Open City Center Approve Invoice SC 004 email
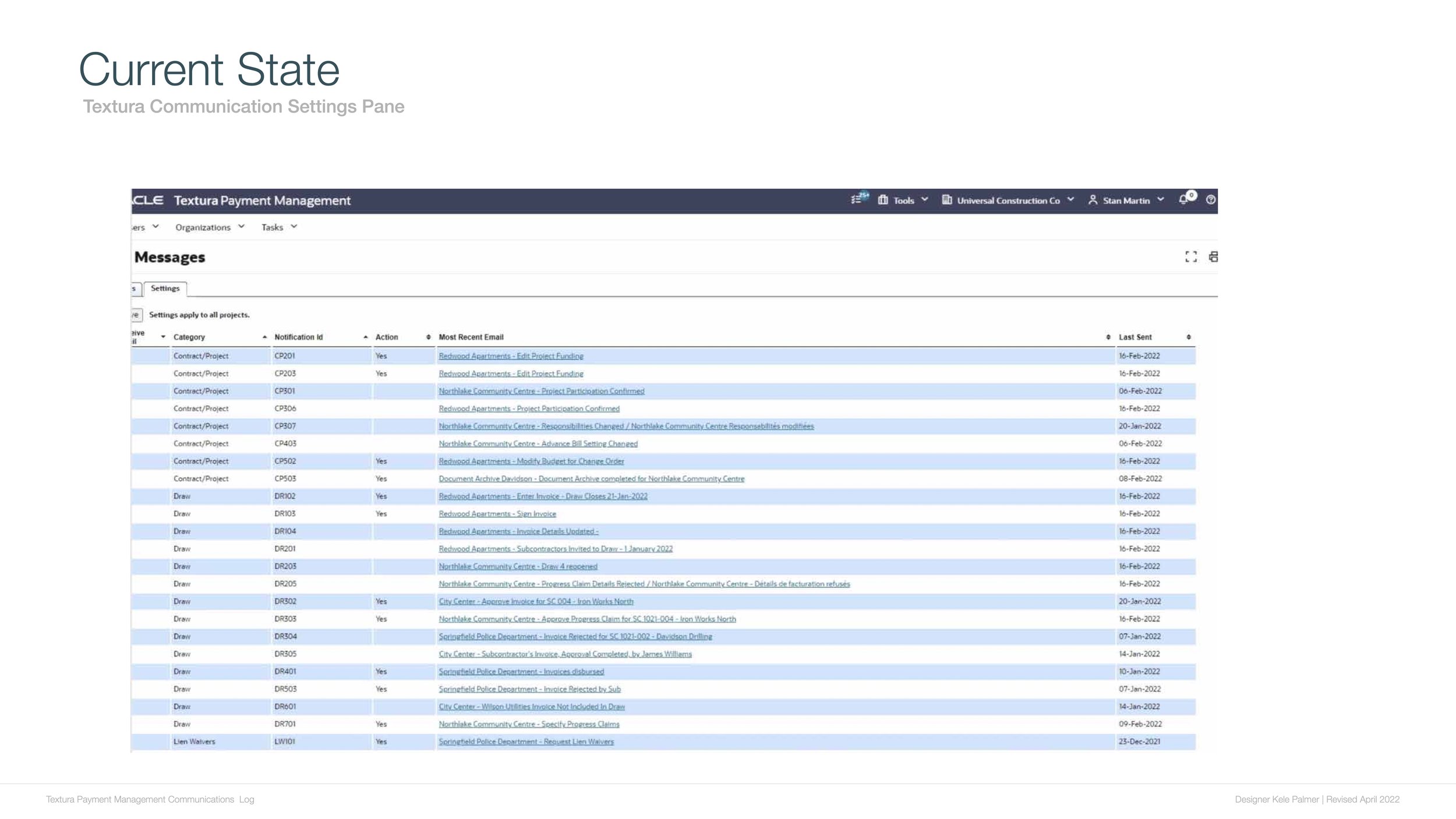 coord(536,601)
